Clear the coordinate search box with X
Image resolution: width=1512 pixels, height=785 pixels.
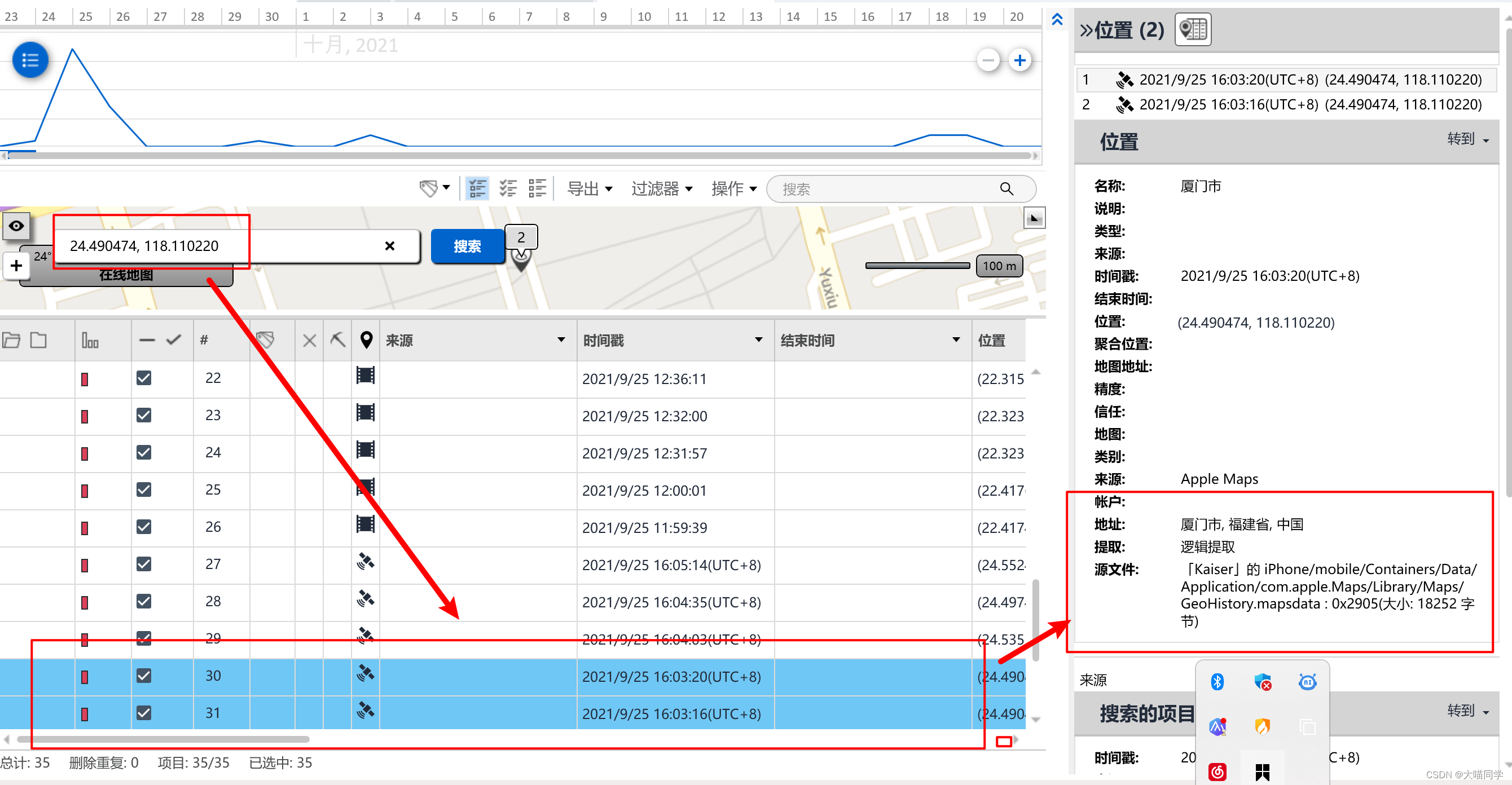click(x=389, y=246)
